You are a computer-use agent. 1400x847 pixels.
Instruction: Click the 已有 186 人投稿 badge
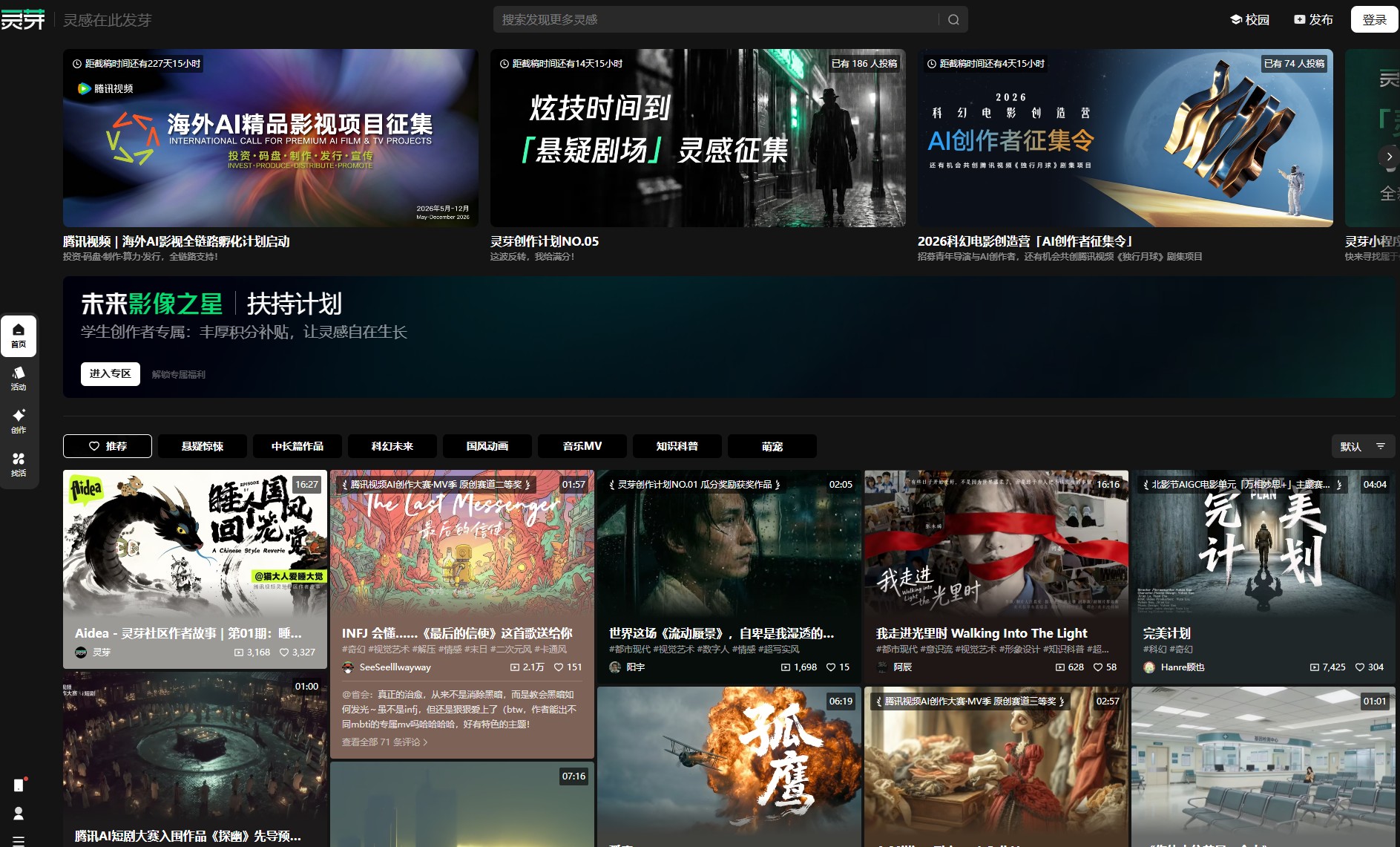point(864,64)
